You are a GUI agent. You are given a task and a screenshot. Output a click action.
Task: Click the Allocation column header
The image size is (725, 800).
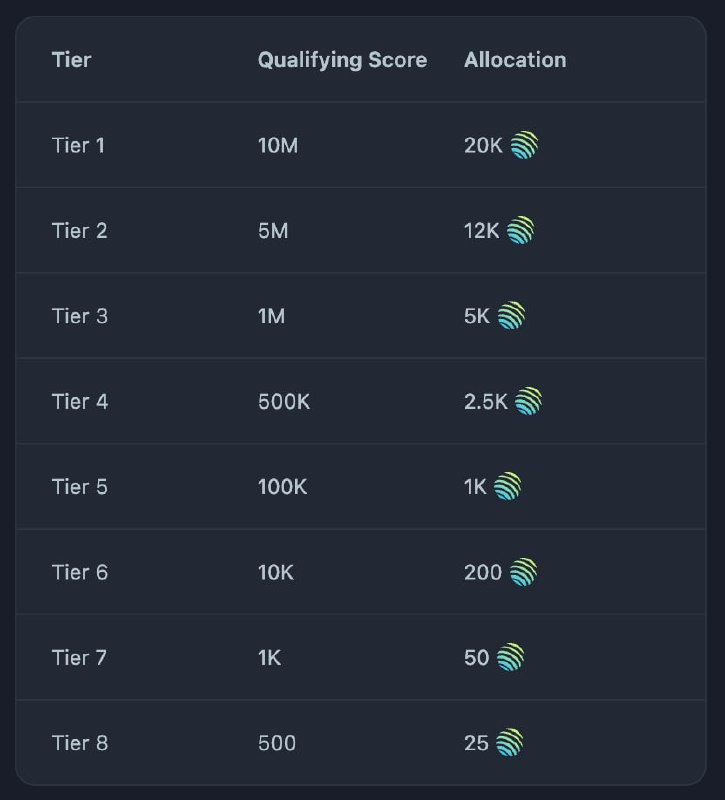(515, 60)
